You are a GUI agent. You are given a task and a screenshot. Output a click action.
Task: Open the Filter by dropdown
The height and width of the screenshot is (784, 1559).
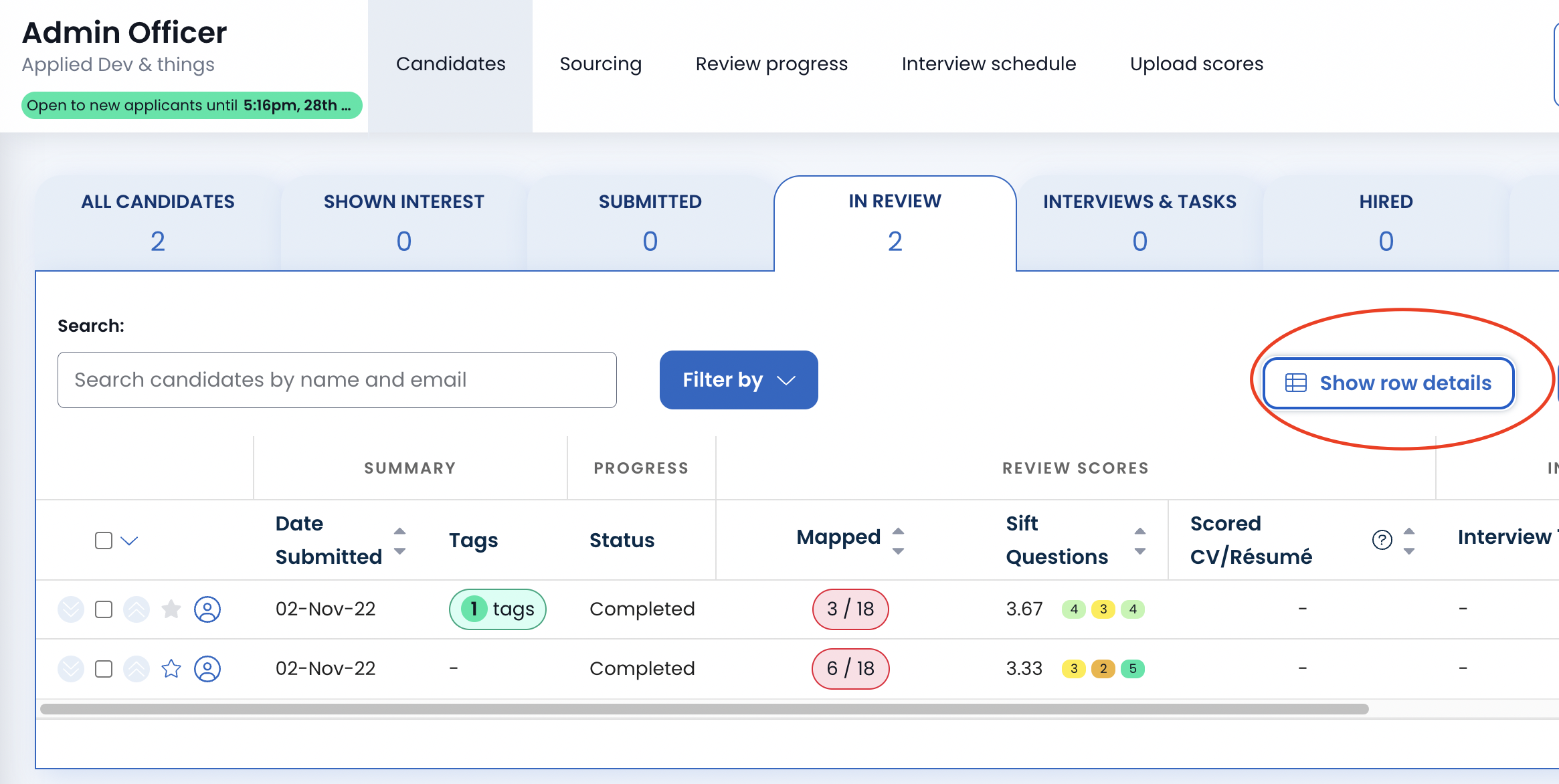click(739, 380)
